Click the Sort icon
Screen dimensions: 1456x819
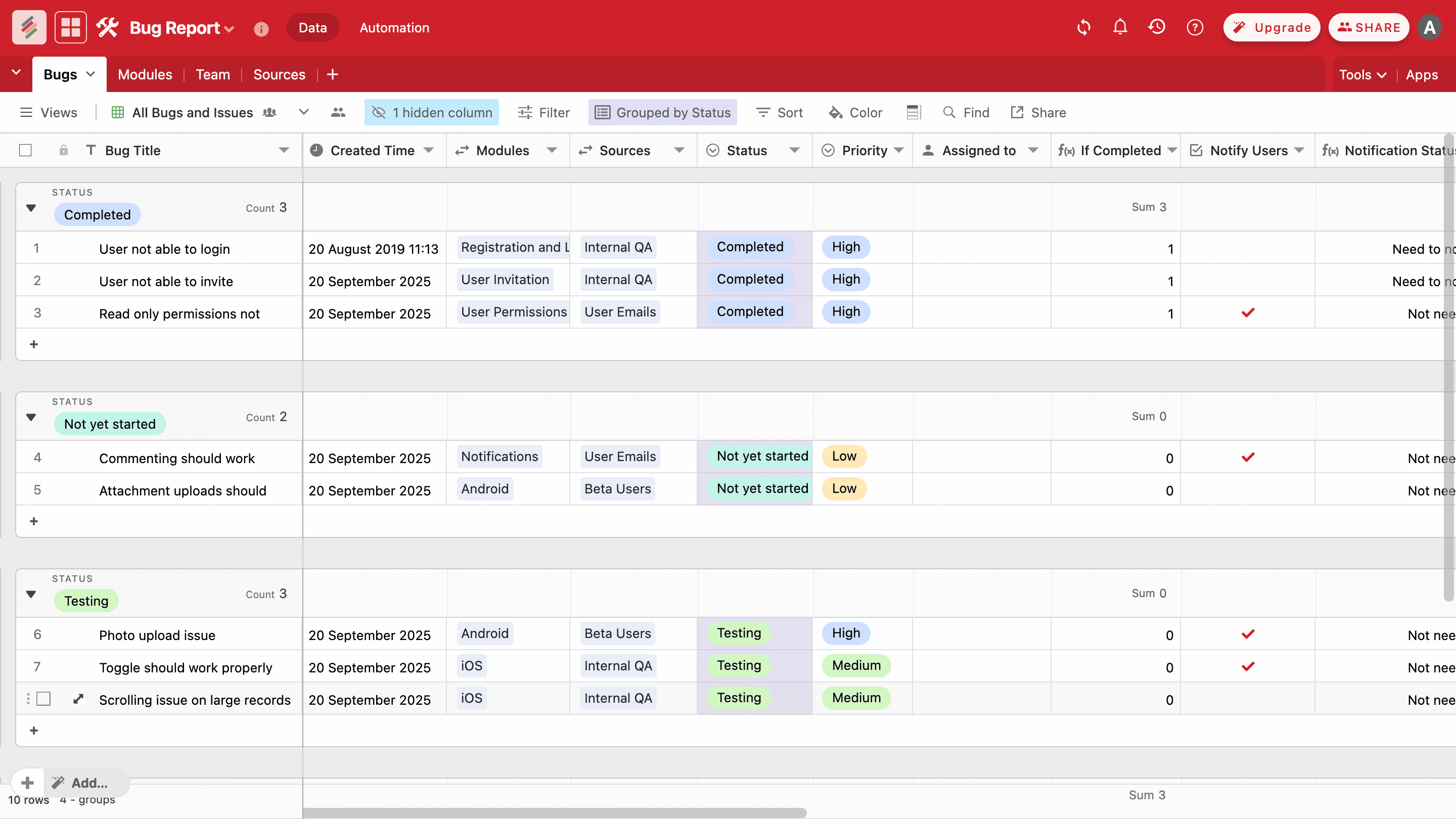pyautogui.click(x=763, y=112)
